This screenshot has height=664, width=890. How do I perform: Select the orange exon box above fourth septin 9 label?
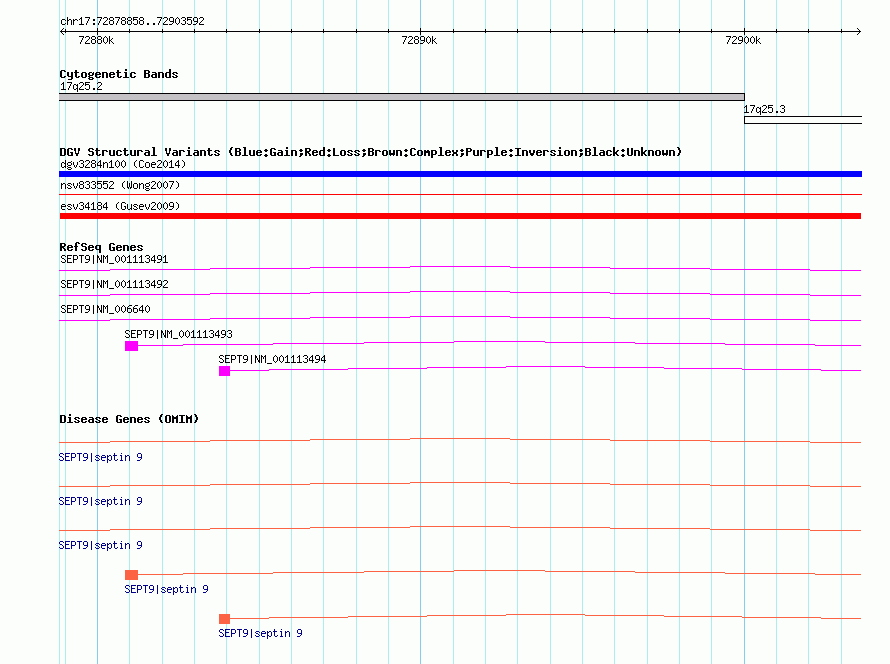coord(131,575)
